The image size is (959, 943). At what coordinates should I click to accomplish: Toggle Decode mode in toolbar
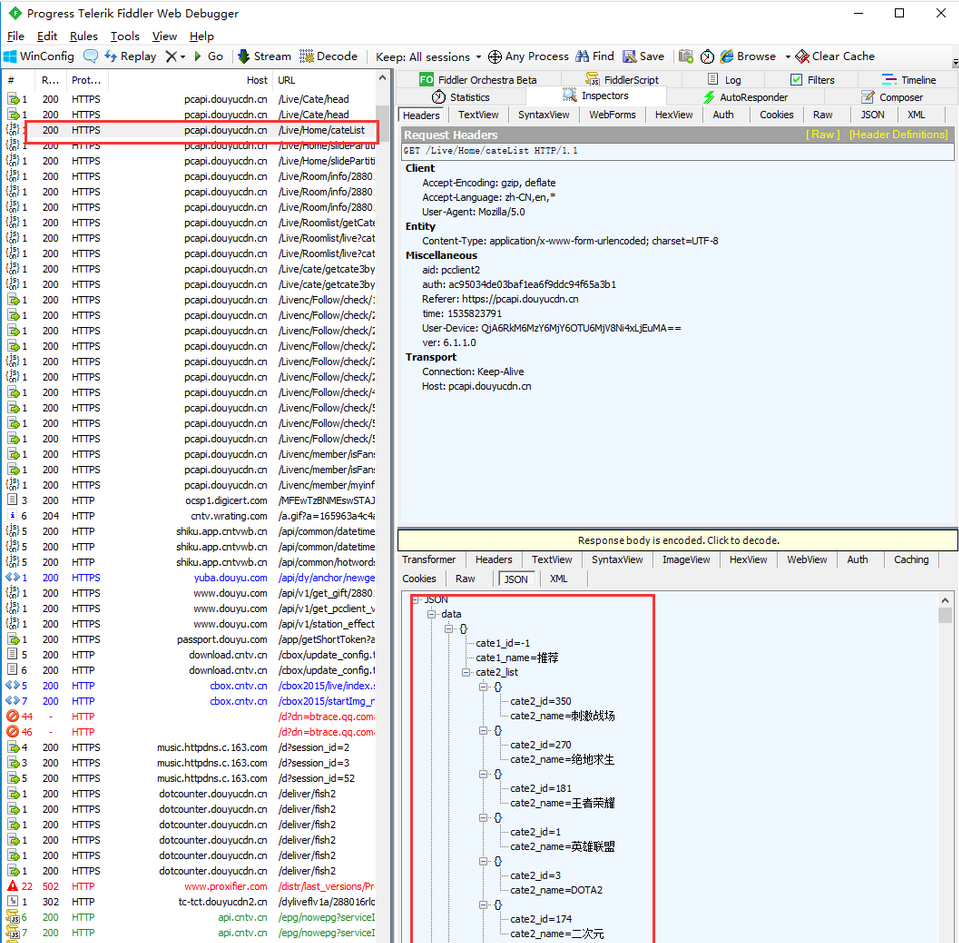coord(328,56)
